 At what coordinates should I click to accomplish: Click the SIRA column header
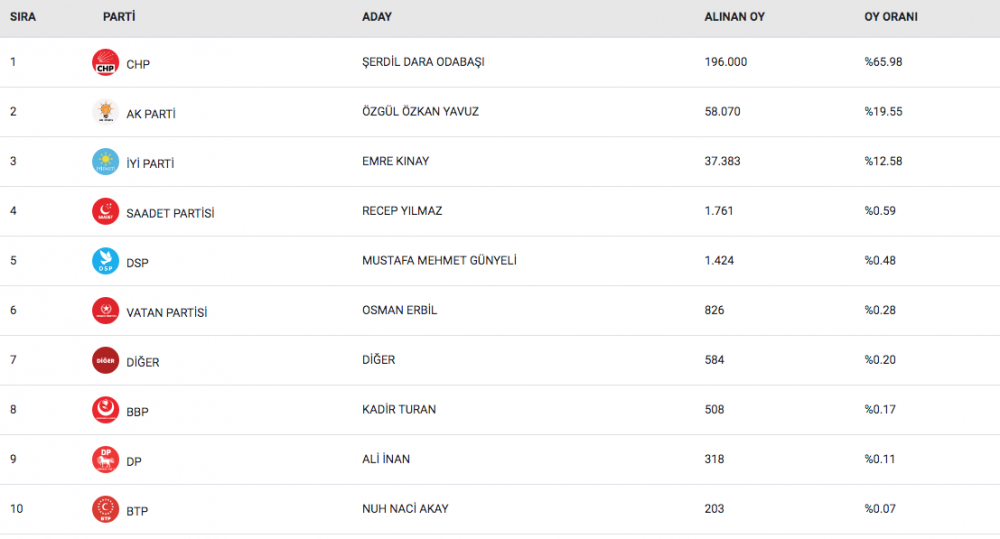(x=23, y=17)
